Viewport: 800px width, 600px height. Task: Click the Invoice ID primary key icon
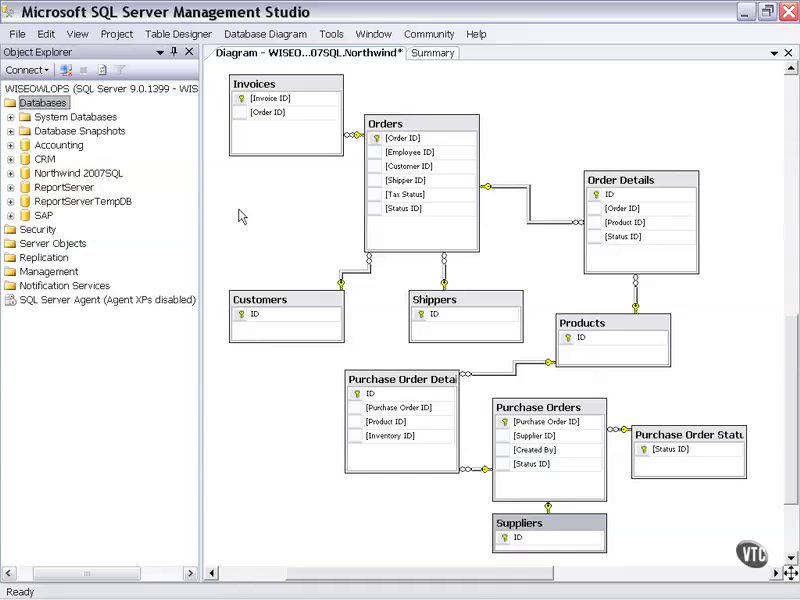(x=241, y=98)
